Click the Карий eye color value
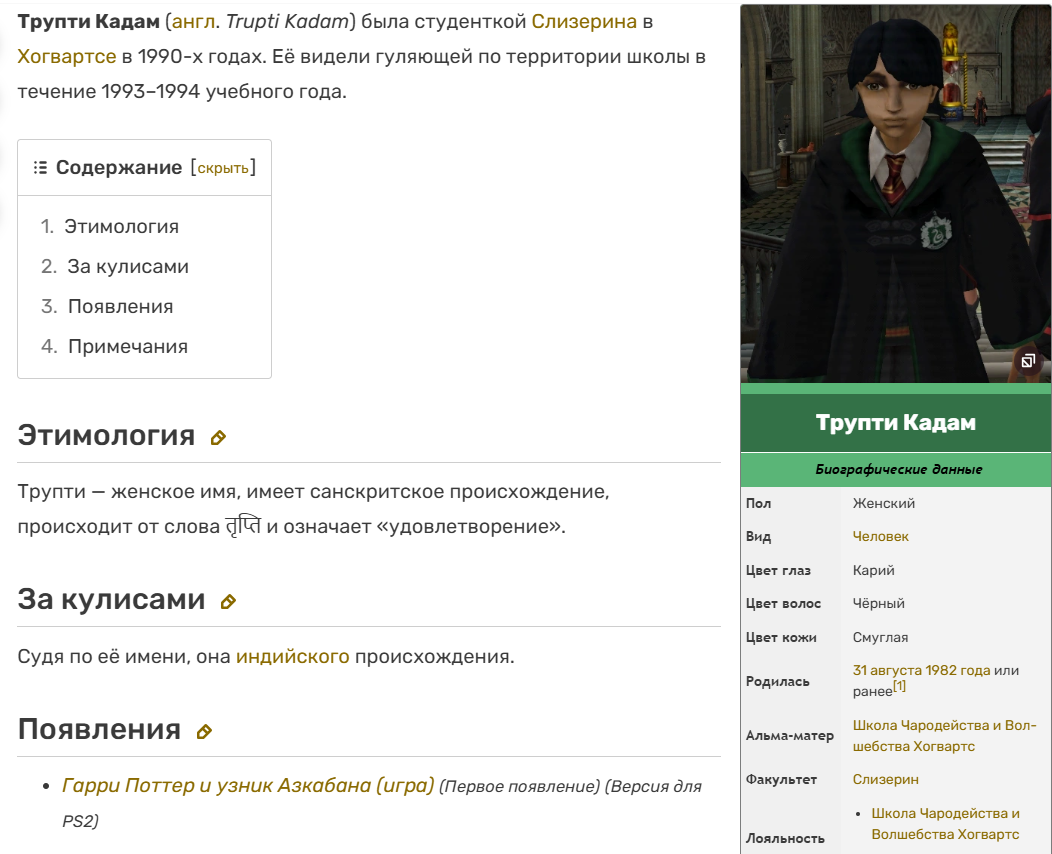 point(873,570)
